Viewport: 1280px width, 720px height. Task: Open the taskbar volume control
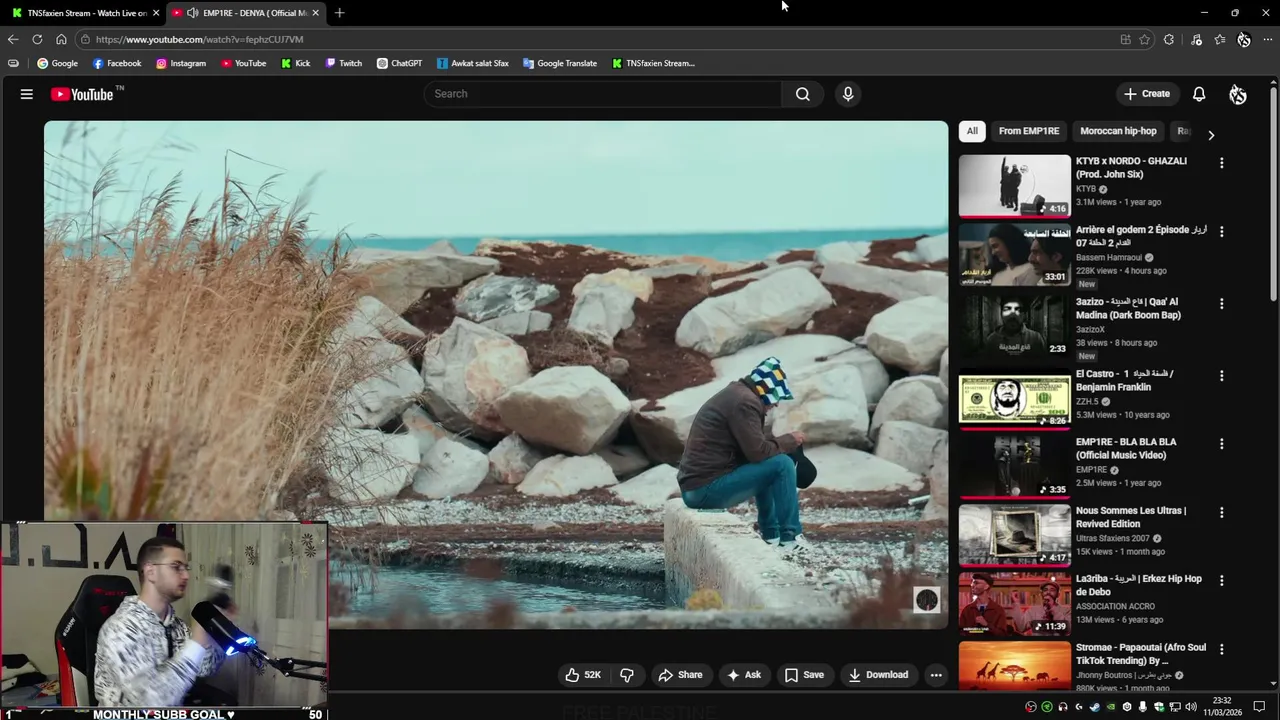(x=1191, y=707)
